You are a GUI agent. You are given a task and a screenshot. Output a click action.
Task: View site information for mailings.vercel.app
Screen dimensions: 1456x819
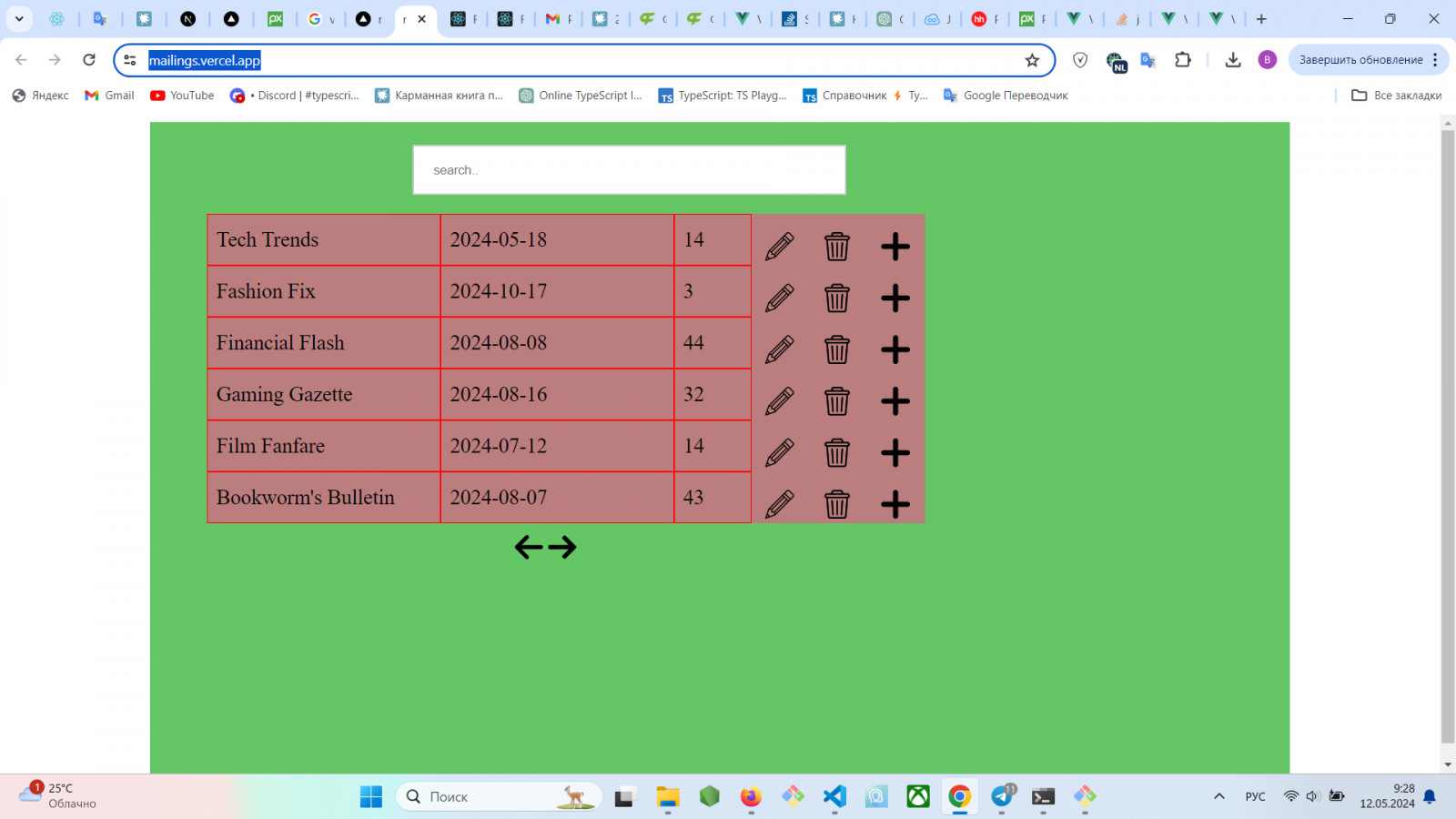[130, 60]
